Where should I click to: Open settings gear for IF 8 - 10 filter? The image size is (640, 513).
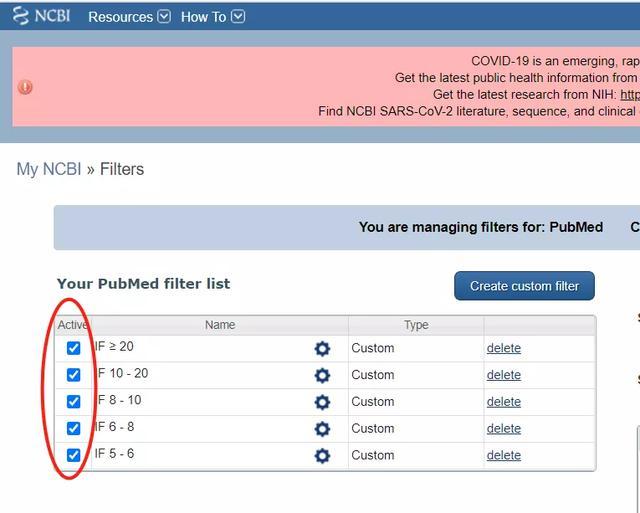(x=322, y=402)
